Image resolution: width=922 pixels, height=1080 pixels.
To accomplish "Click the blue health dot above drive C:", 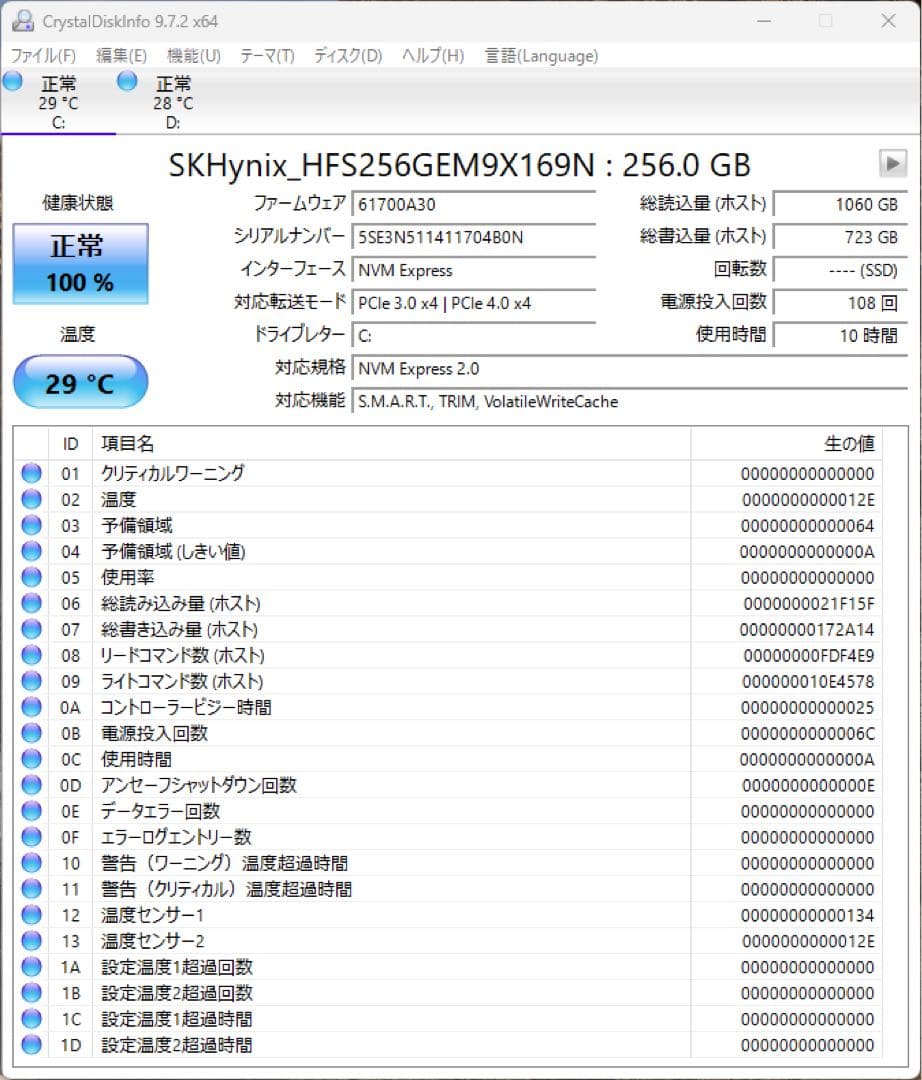I will tap(12, 80).
